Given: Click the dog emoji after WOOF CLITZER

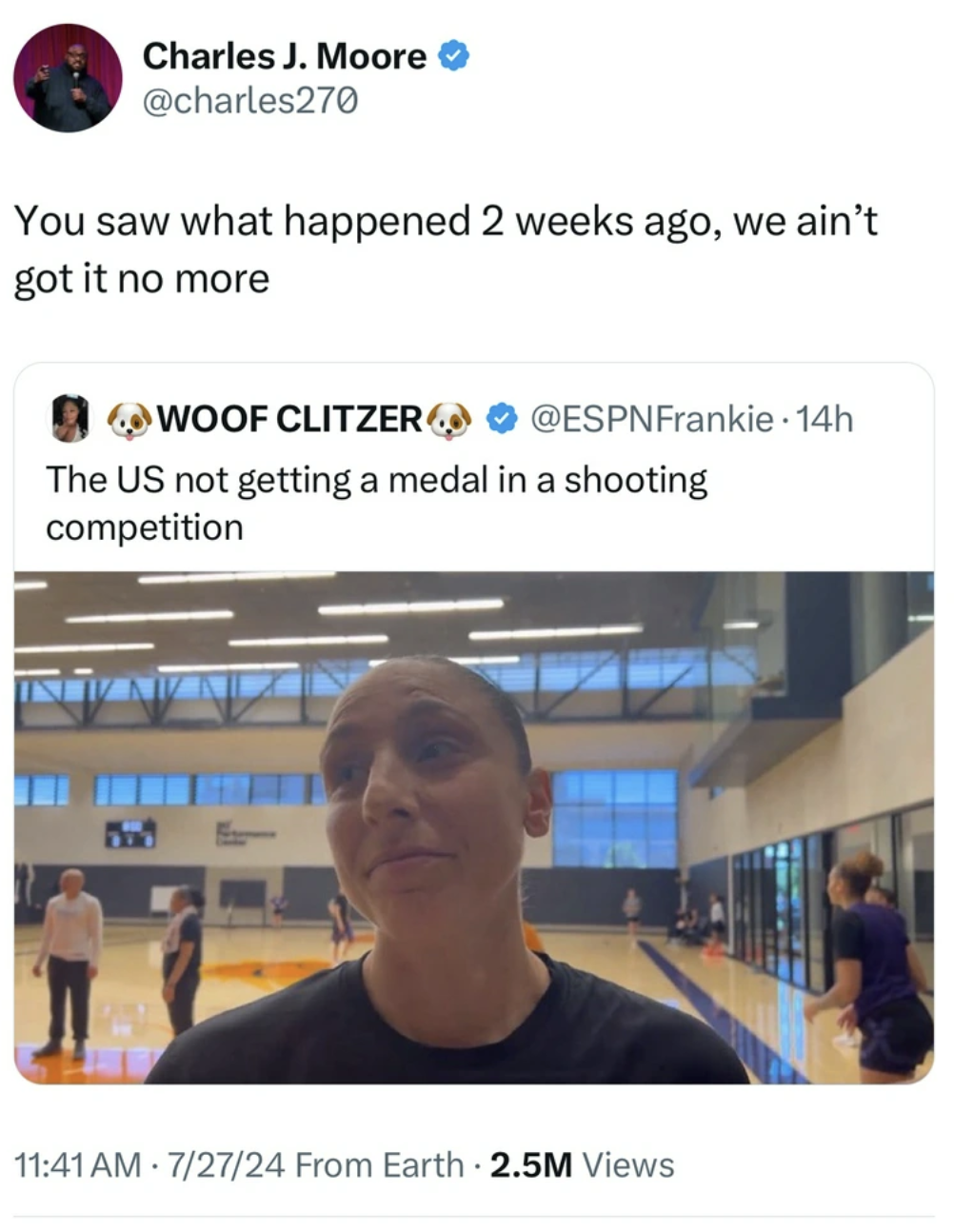Looking at the screenshot, I should click(449, 419).
